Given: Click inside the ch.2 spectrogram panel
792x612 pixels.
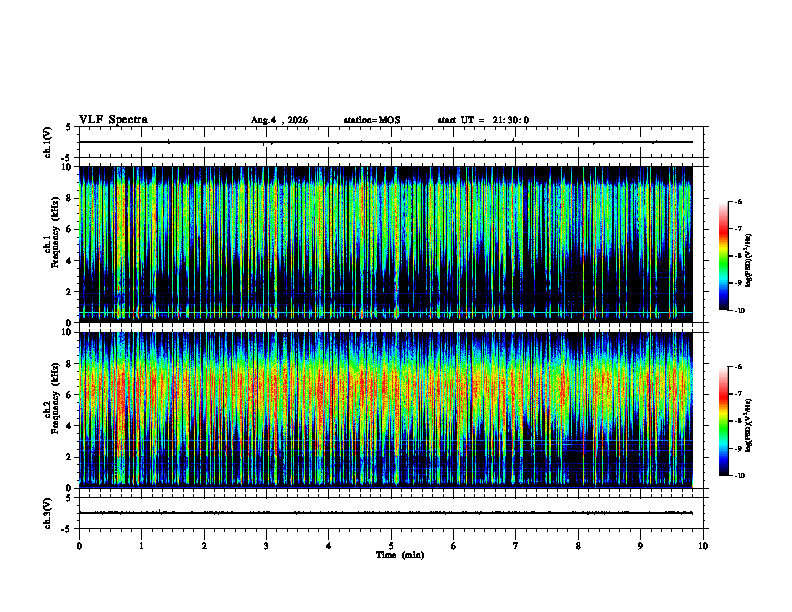Looking at the screenshot, I should click(386, 410).
